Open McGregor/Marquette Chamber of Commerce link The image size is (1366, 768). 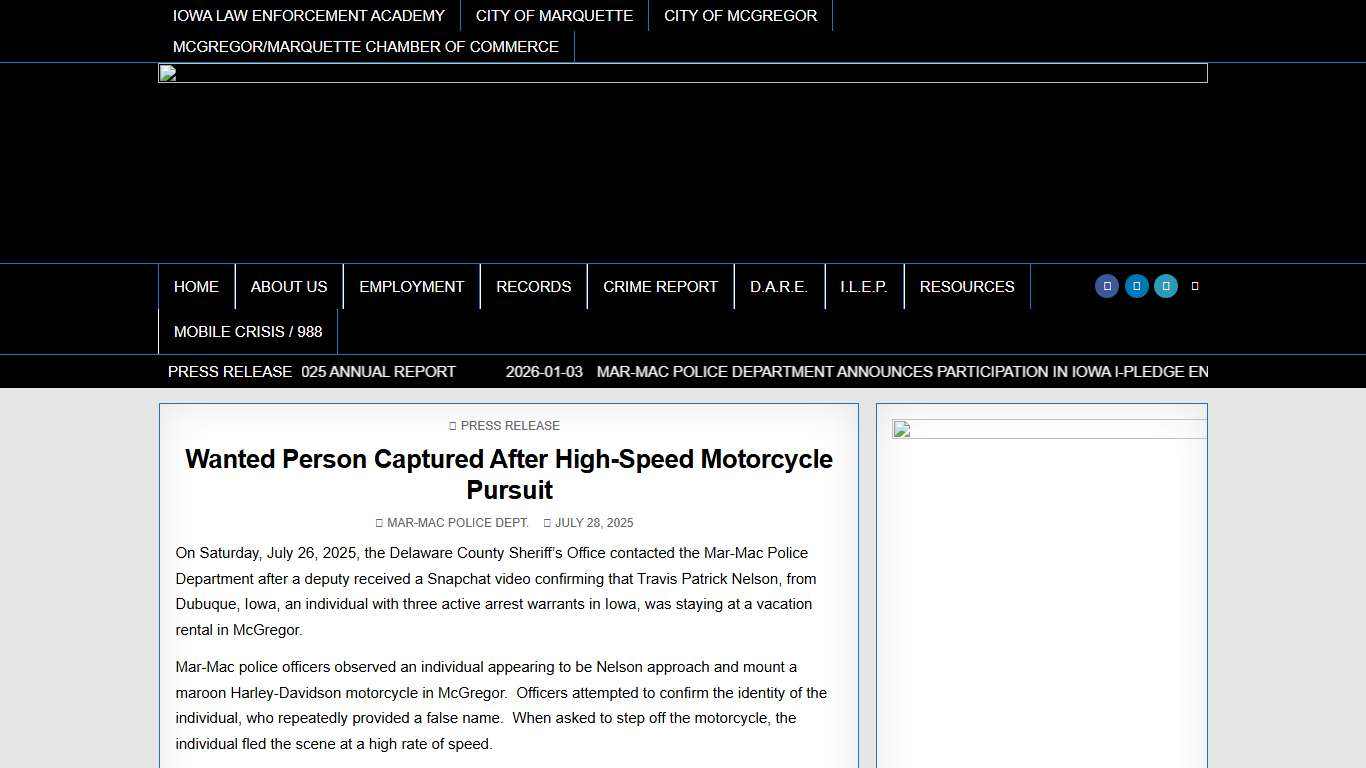click(x=365, y=47)
